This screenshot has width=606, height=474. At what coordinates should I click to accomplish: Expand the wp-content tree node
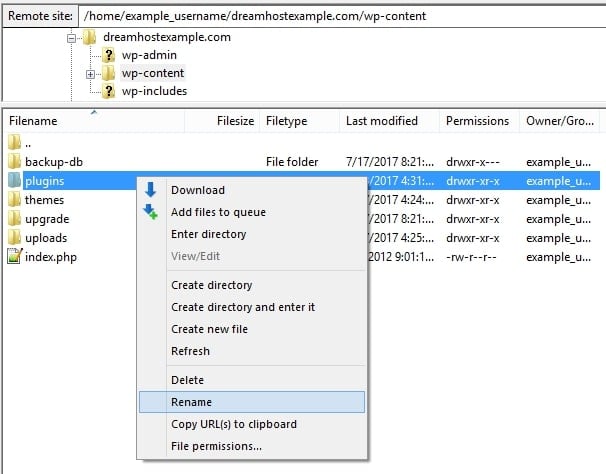(x=90, y=74)
